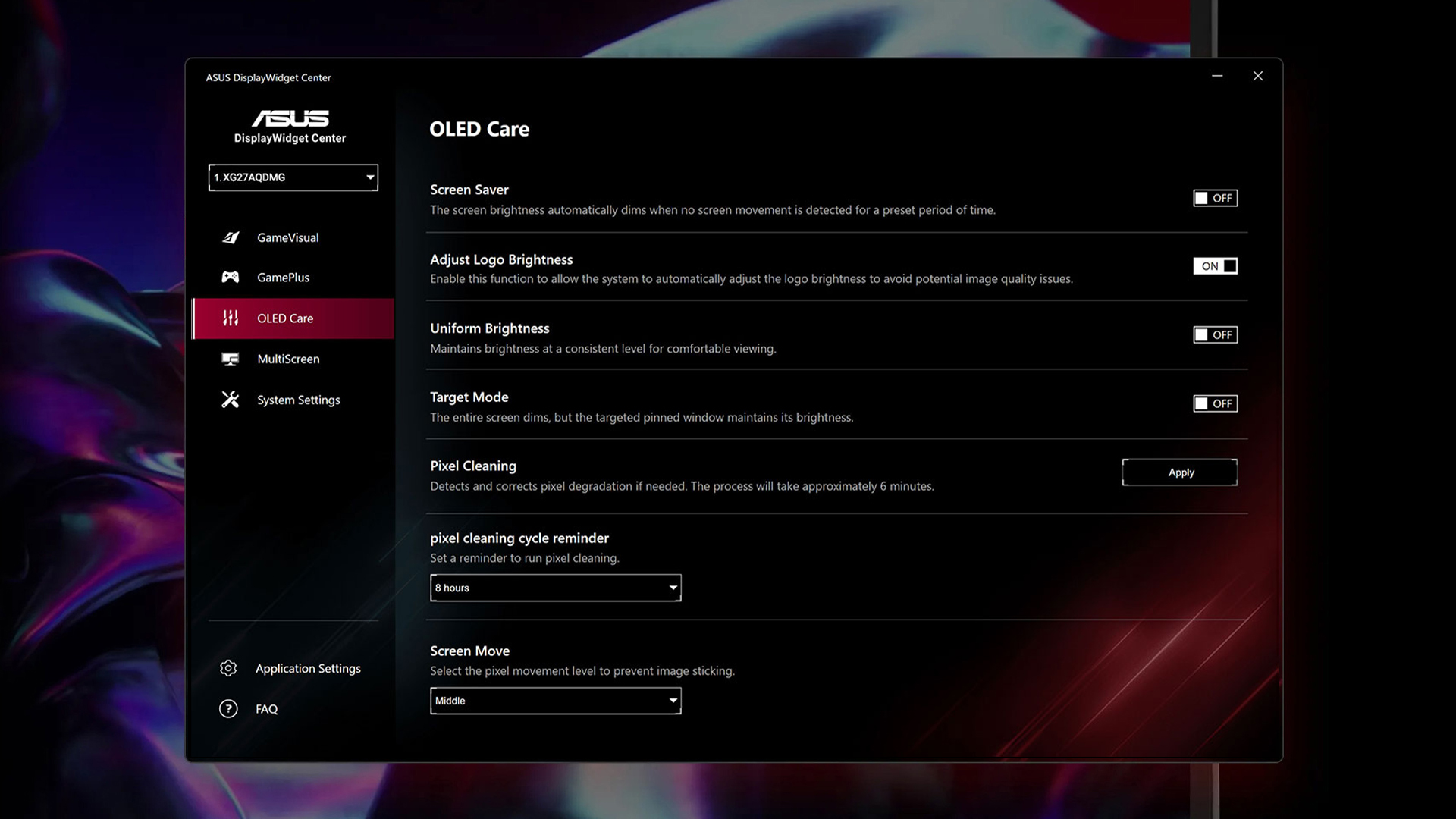Click 'The entire screen dims' description

click(x=642, y=418)
